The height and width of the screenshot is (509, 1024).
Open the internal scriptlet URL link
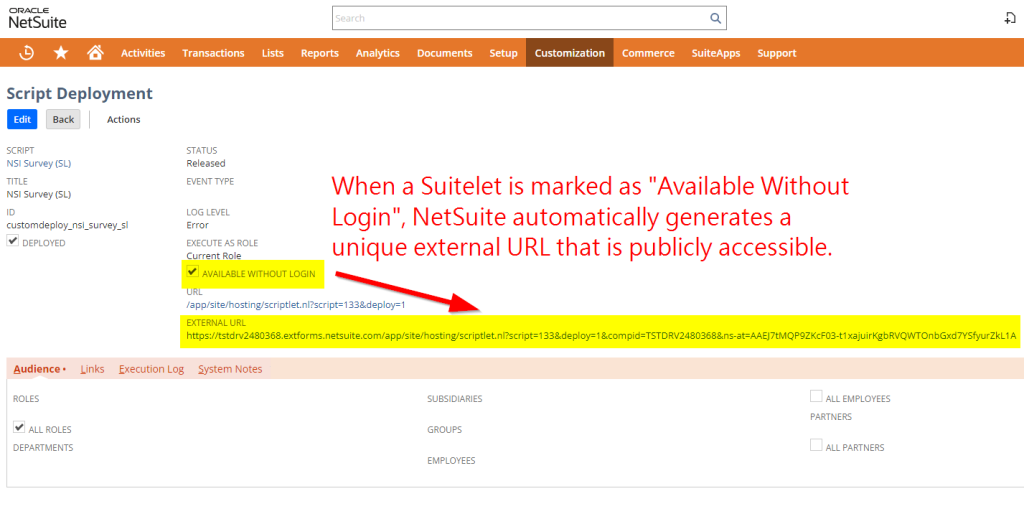pos(296,304)
